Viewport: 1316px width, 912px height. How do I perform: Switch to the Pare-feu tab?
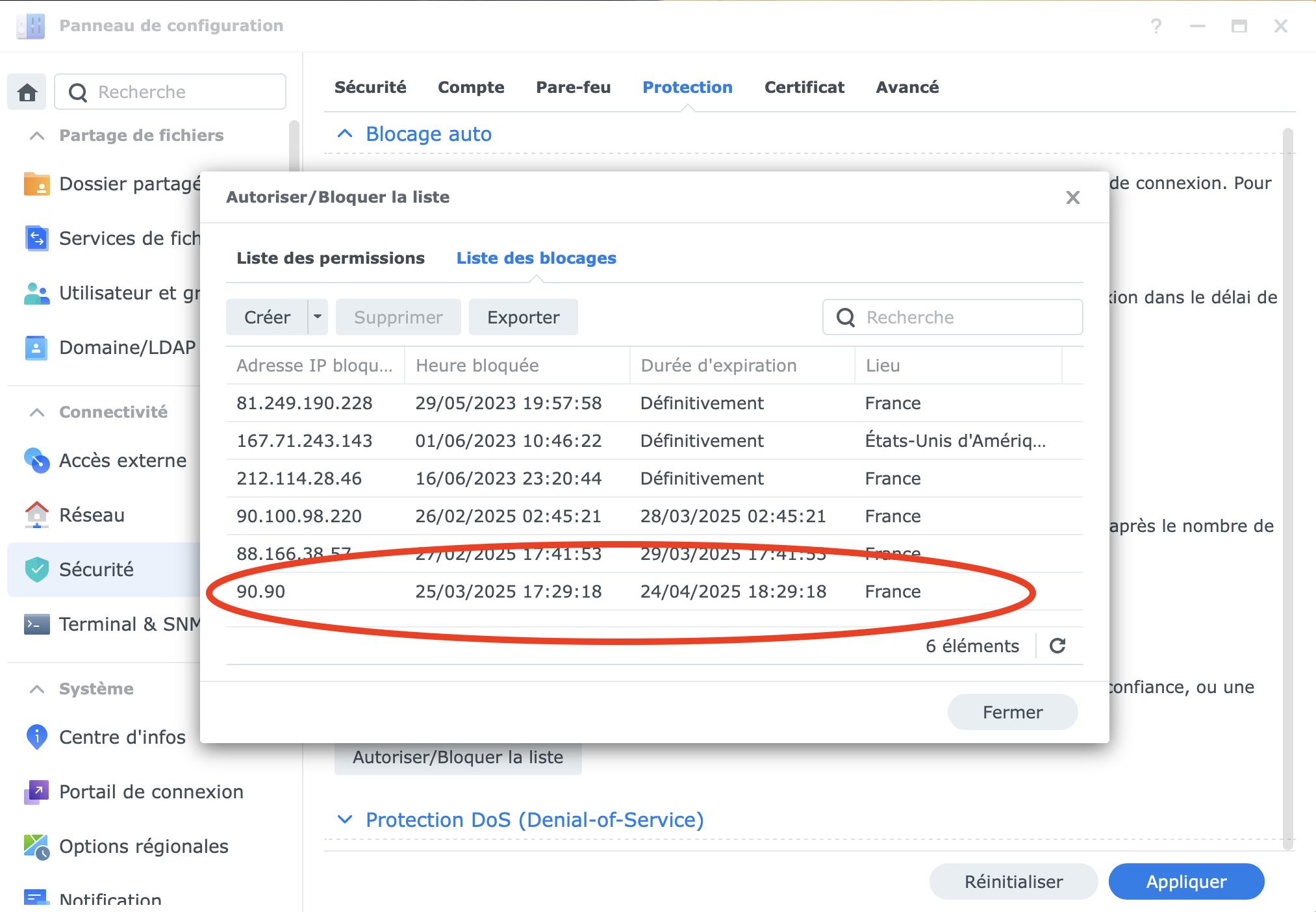573,87
